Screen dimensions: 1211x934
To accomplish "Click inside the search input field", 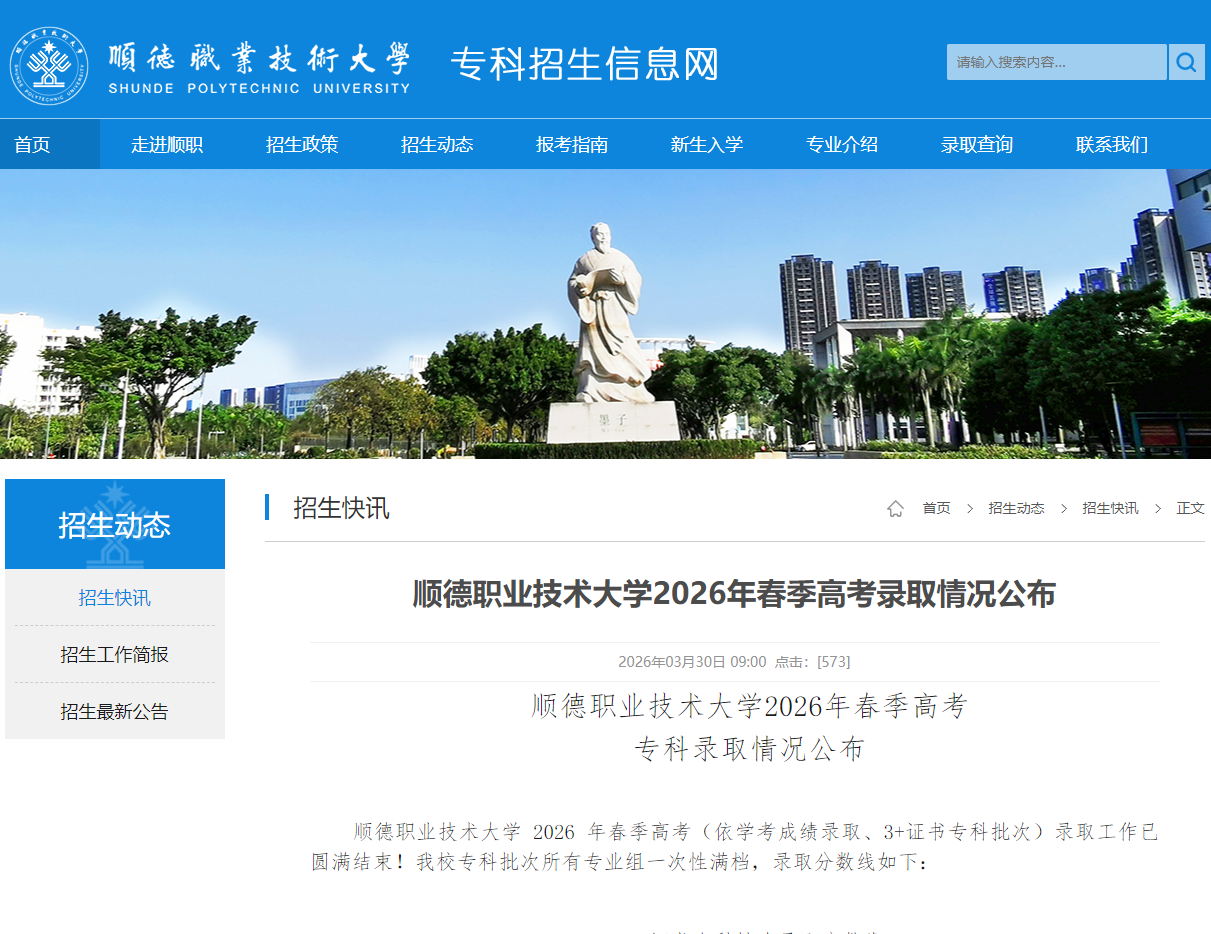I will point(1050,62).
